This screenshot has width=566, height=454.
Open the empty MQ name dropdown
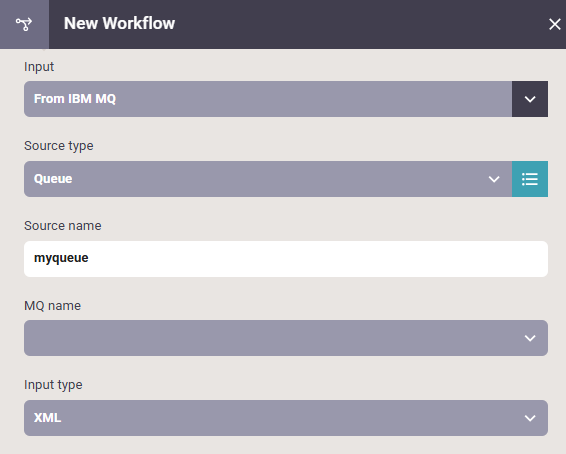[286, 338]
